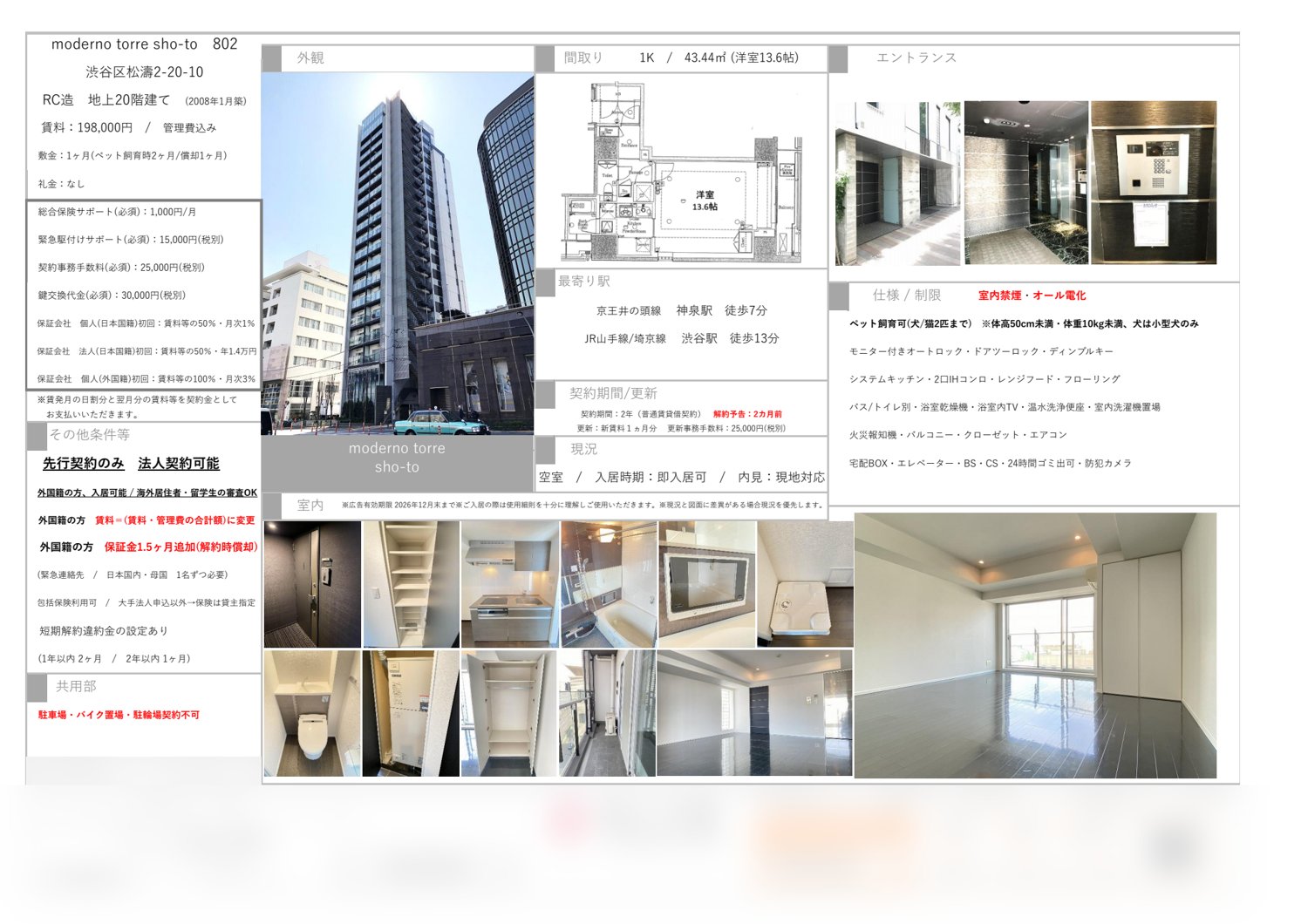Screen dimensions: 1308x924
Task: Click the underlined '法人契約可能' text
Action: point(179,464)
